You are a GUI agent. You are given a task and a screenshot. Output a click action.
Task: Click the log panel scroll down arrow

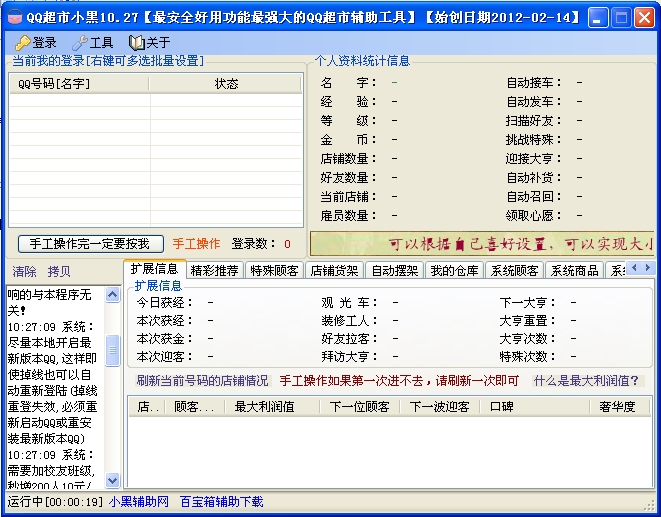pos(113,480)
